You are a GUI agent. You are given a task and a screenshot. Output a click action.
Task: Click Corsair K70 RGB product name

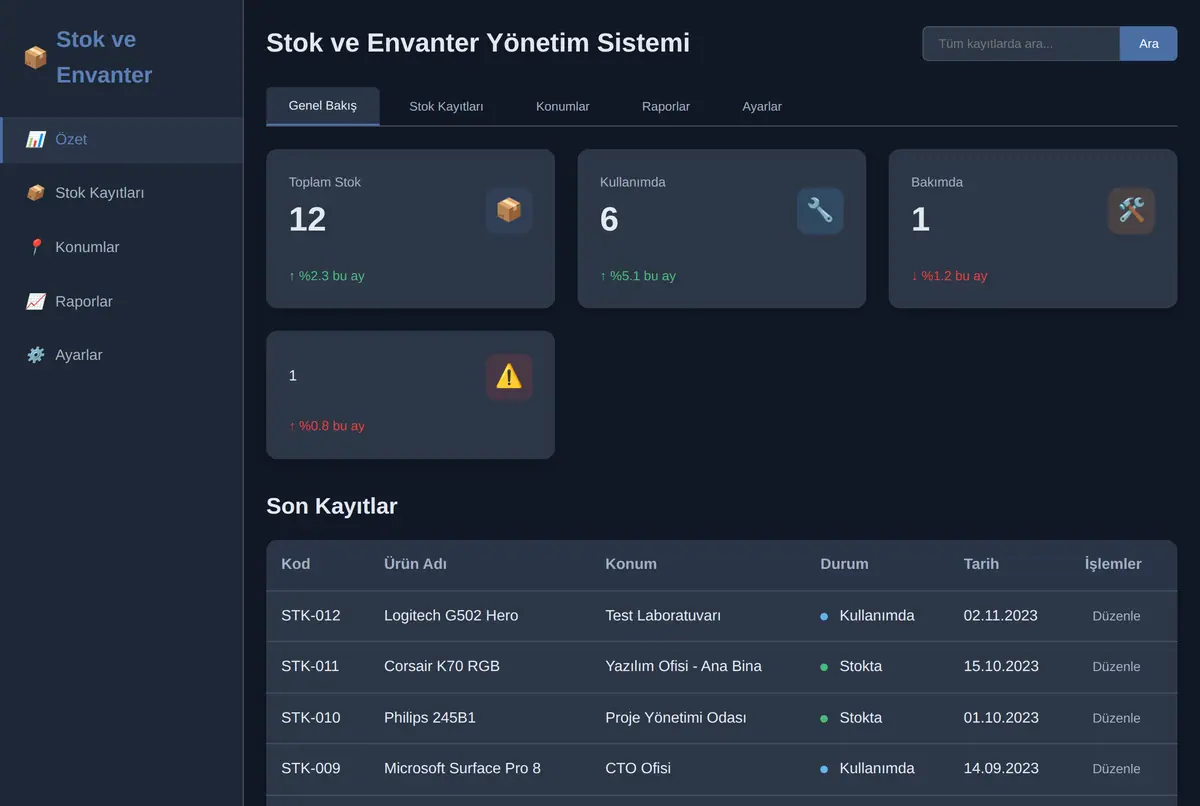click(442, 667)
